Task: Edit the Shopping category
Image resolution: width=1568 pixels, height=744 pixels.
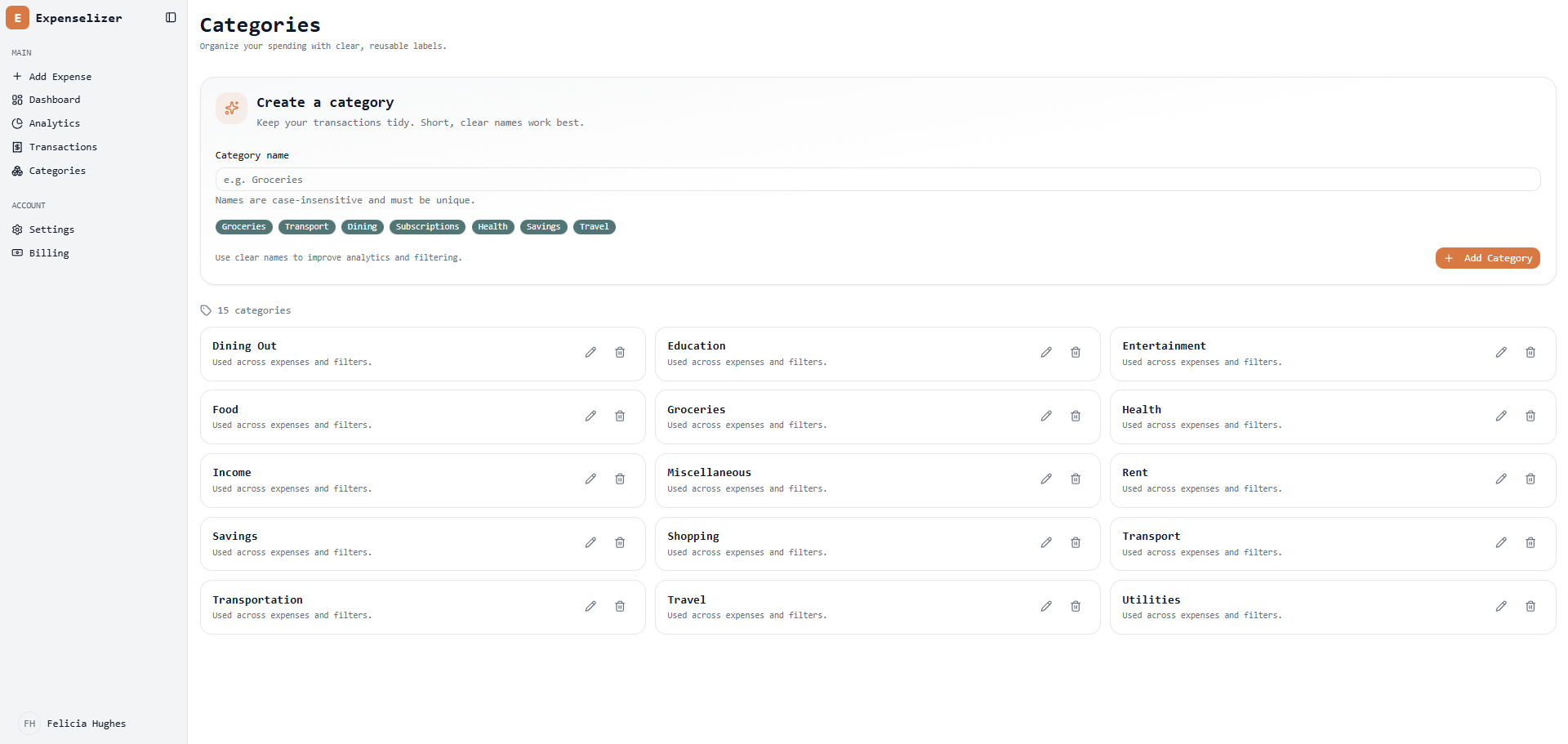Action: click(1046, 543)
